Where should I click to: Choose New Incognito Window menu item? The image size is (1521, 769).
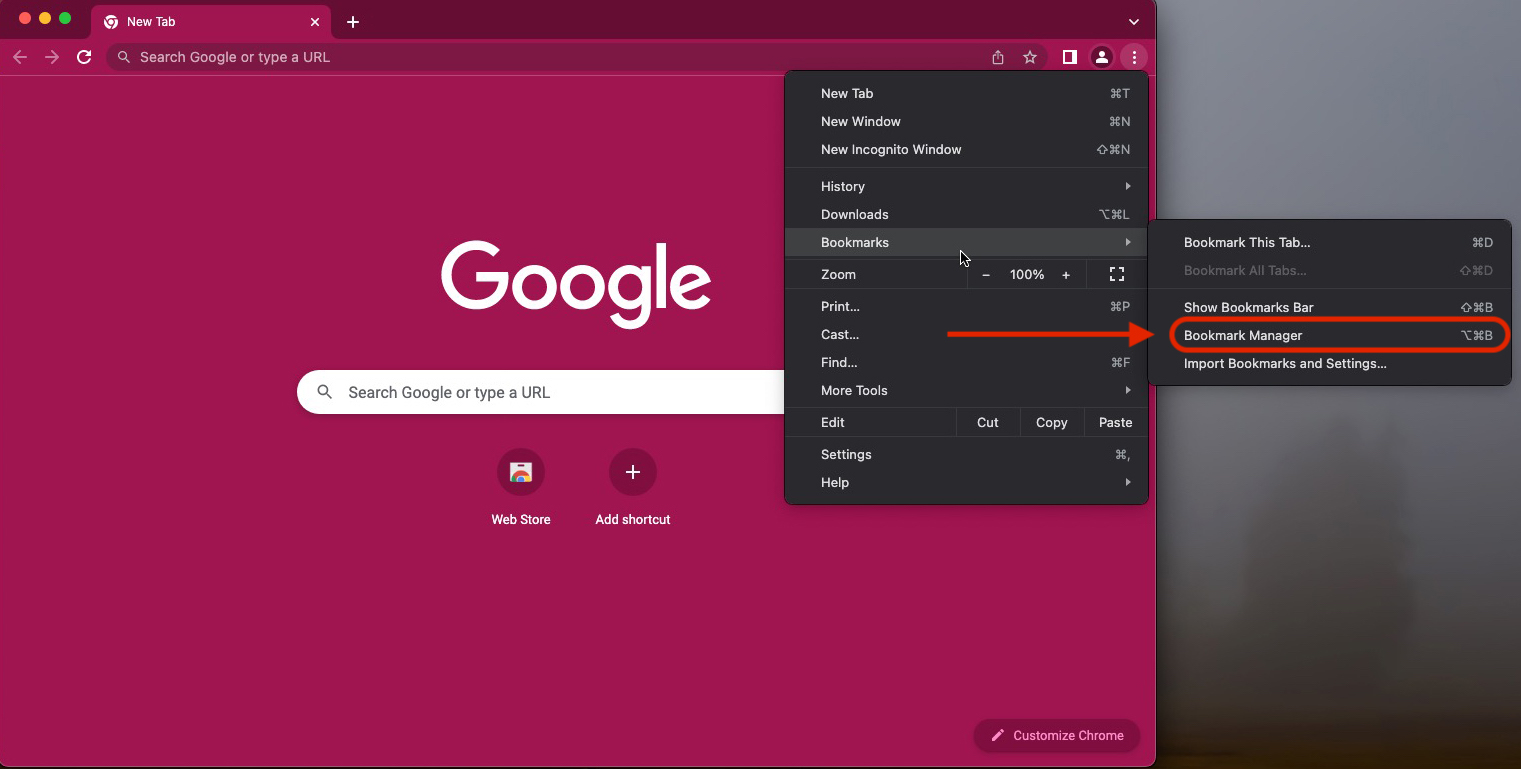pyautogui.click(x=891, y=149)
